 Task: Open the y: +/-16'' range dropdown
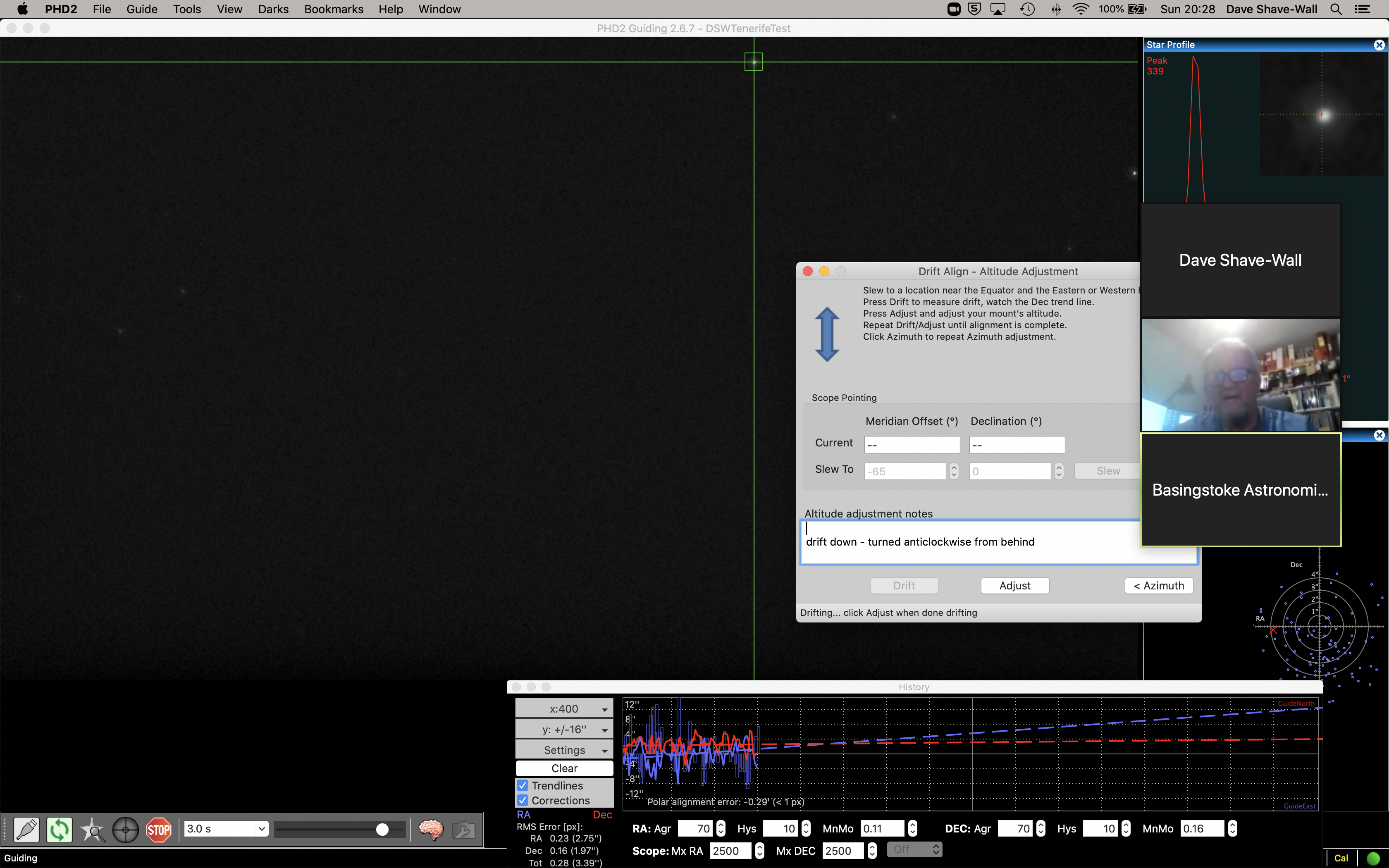[x=564, y=730]
